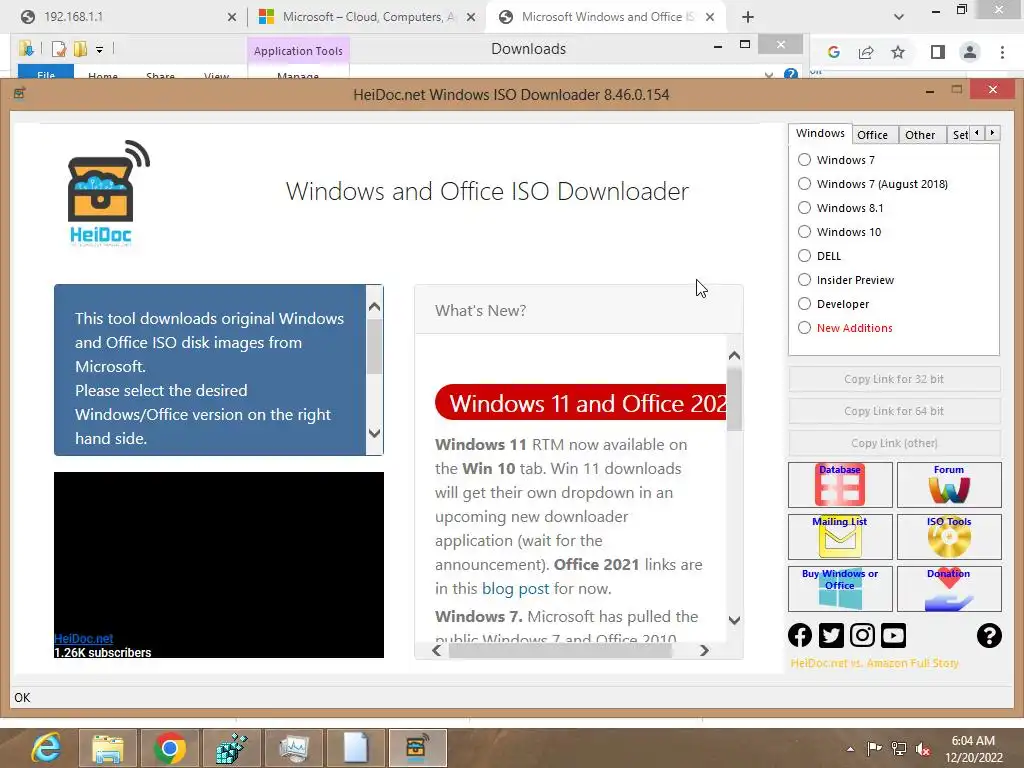Click What's New horizontal scrollbar thumb
This screenshot has width=1024, height=768.
click(x=560, y=650)
